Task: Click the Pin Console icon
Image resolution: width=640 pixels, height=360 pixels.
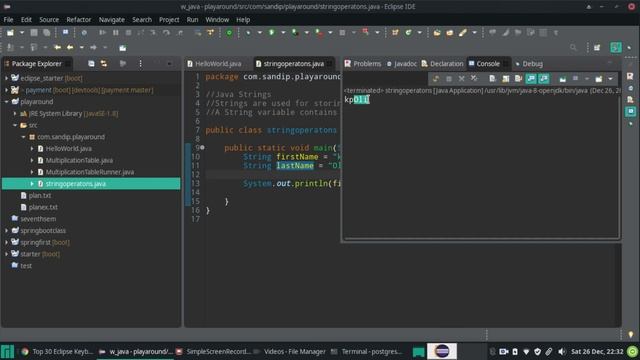Action: point(562,79)
